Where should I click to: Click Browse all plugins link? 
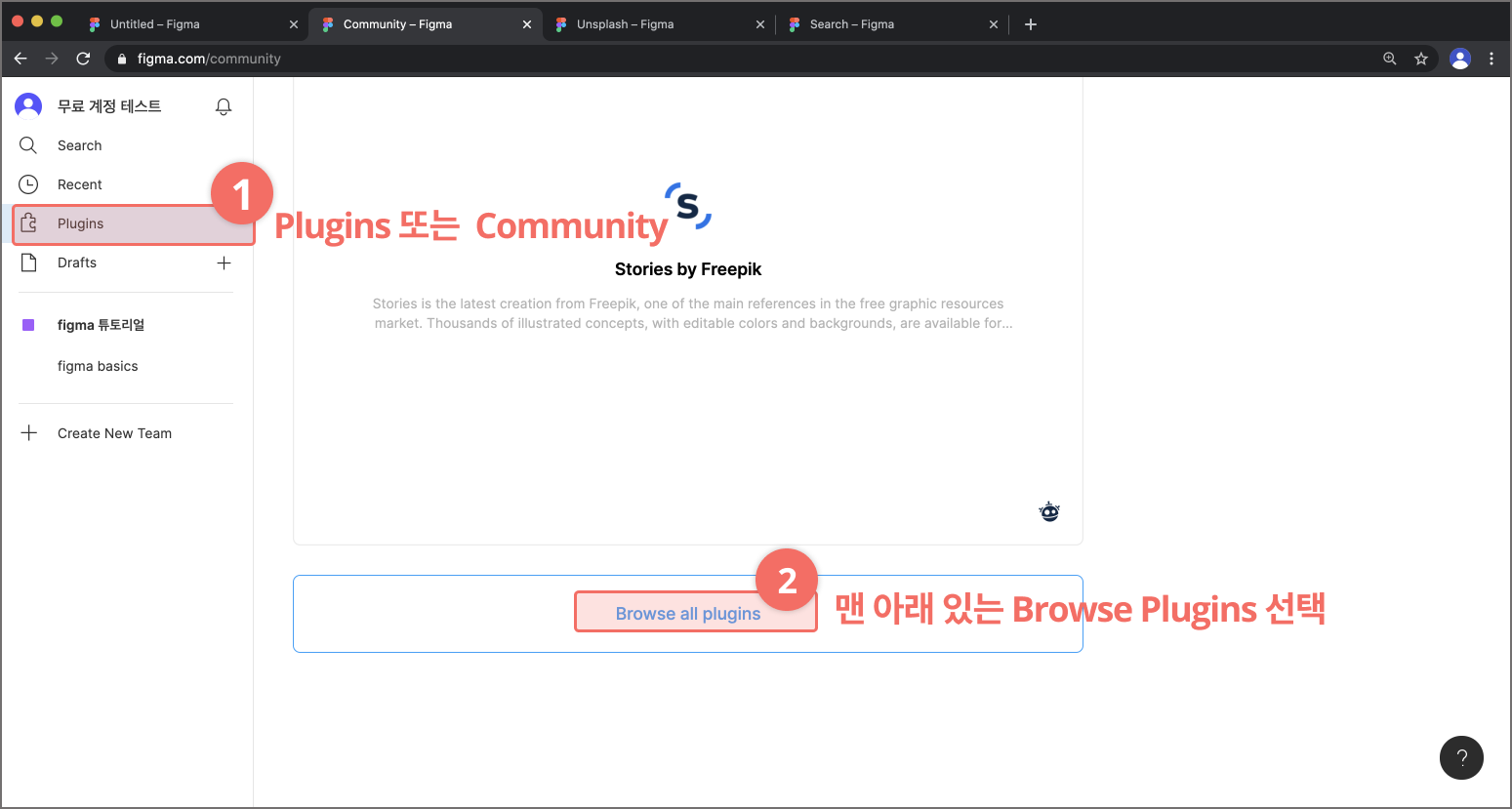688,614
